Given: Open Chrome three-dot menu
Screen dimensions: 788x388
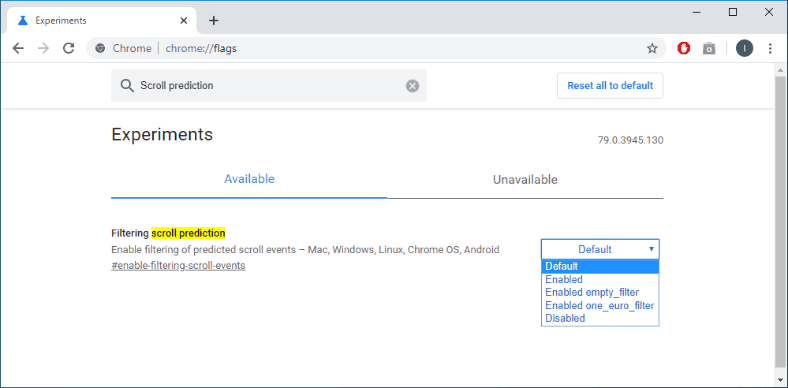Looking at the screenshot, I should 770,48.
